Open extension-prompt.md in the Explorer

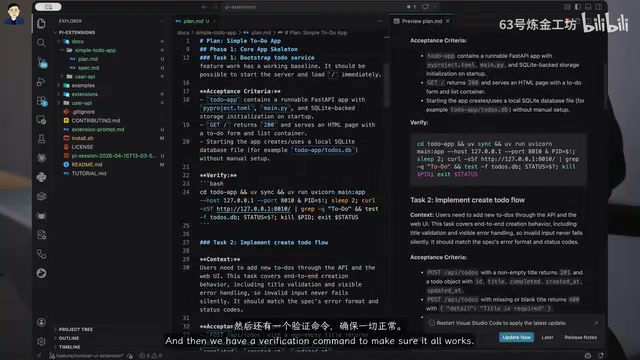98,129
